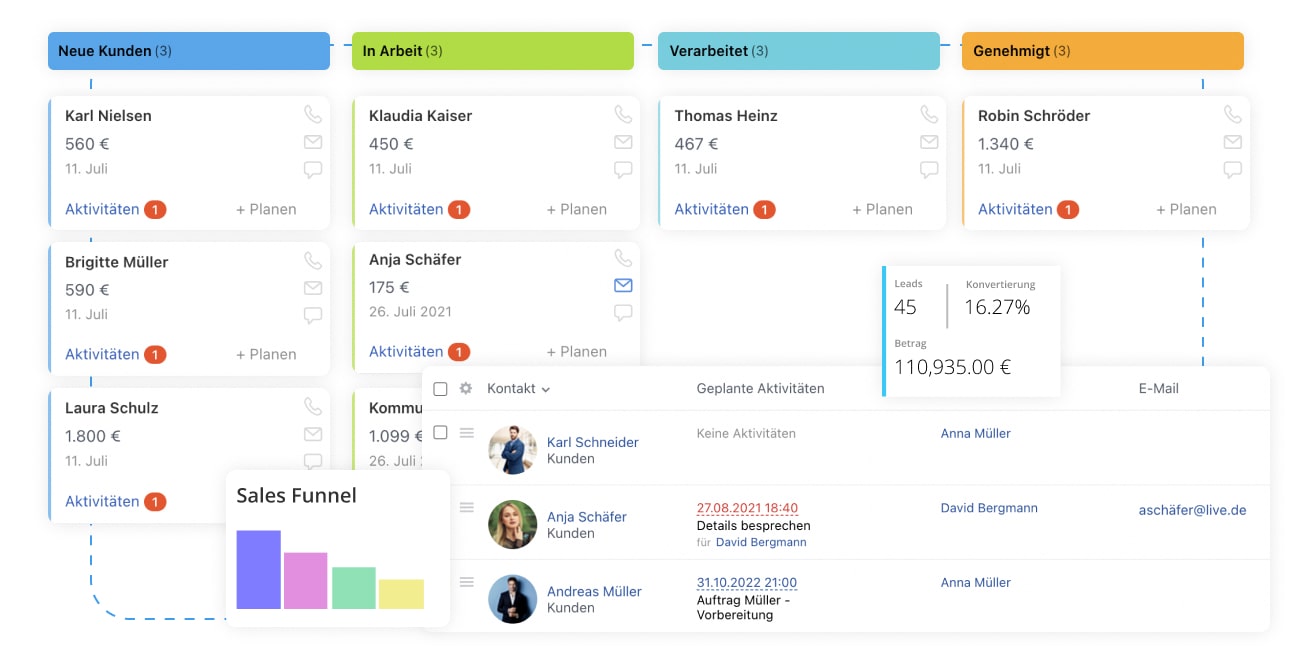
Task: Toggle select-all checkbox in contact table header
Action: click(440, 389)
